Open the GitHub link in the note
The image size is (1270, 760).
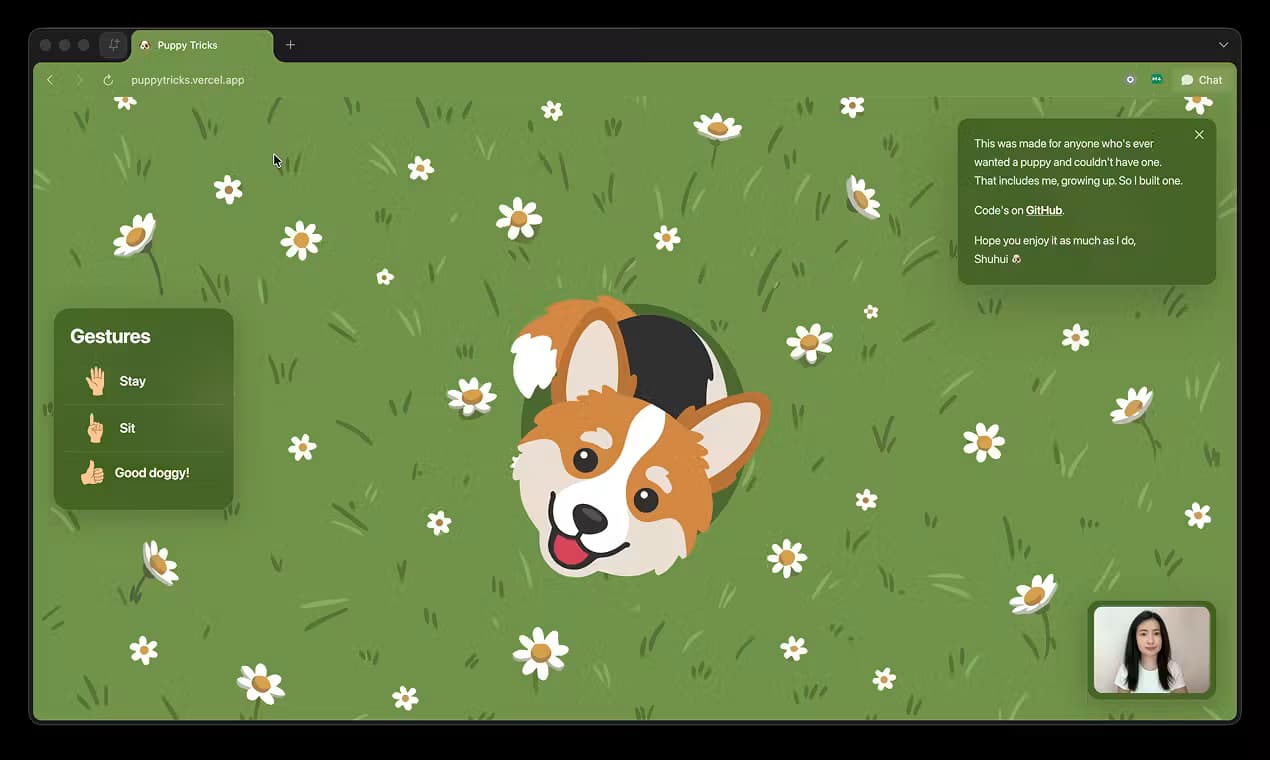1044,211
